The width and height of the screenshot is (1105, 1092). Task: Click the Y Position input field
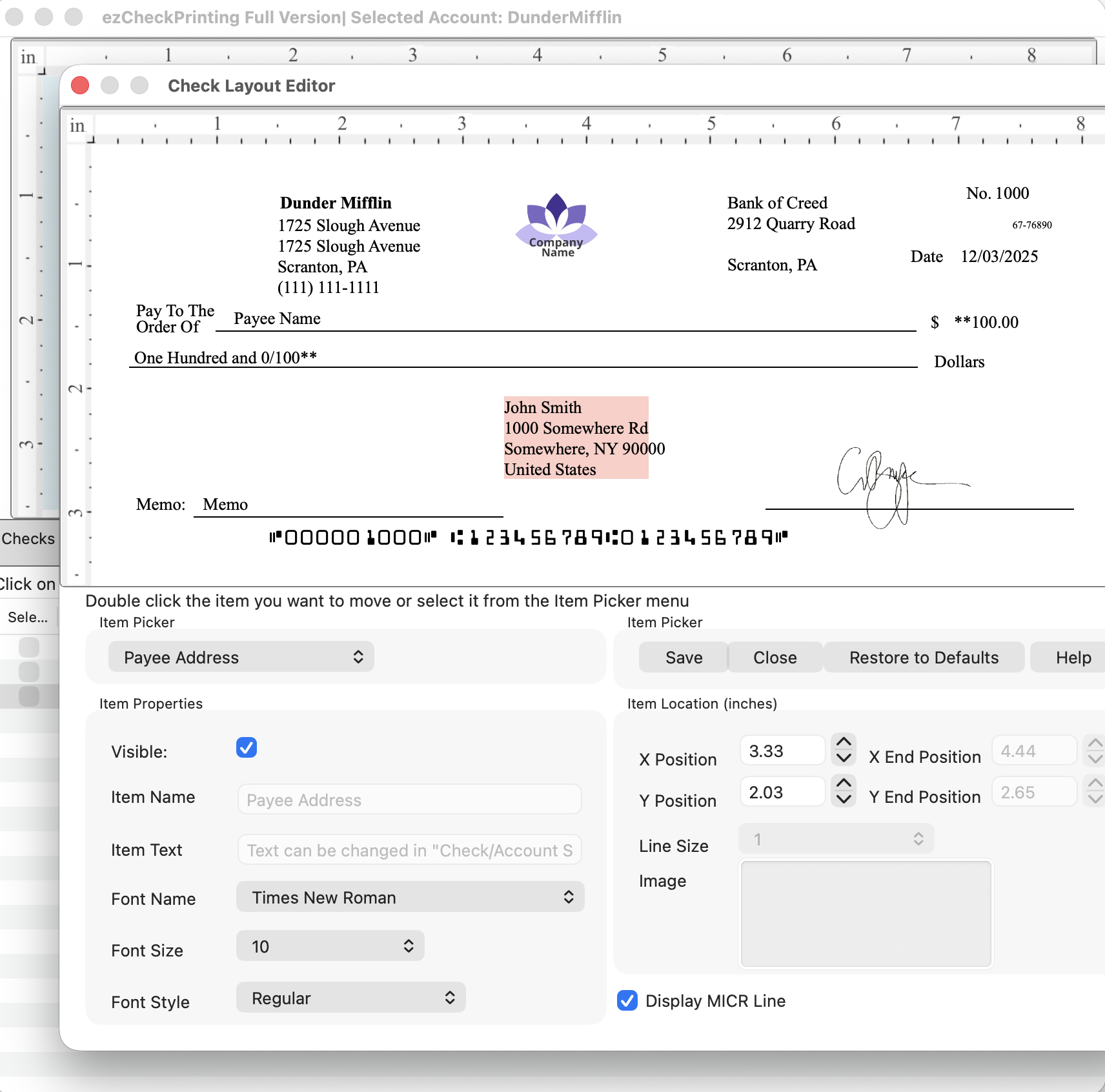(782, 792)
